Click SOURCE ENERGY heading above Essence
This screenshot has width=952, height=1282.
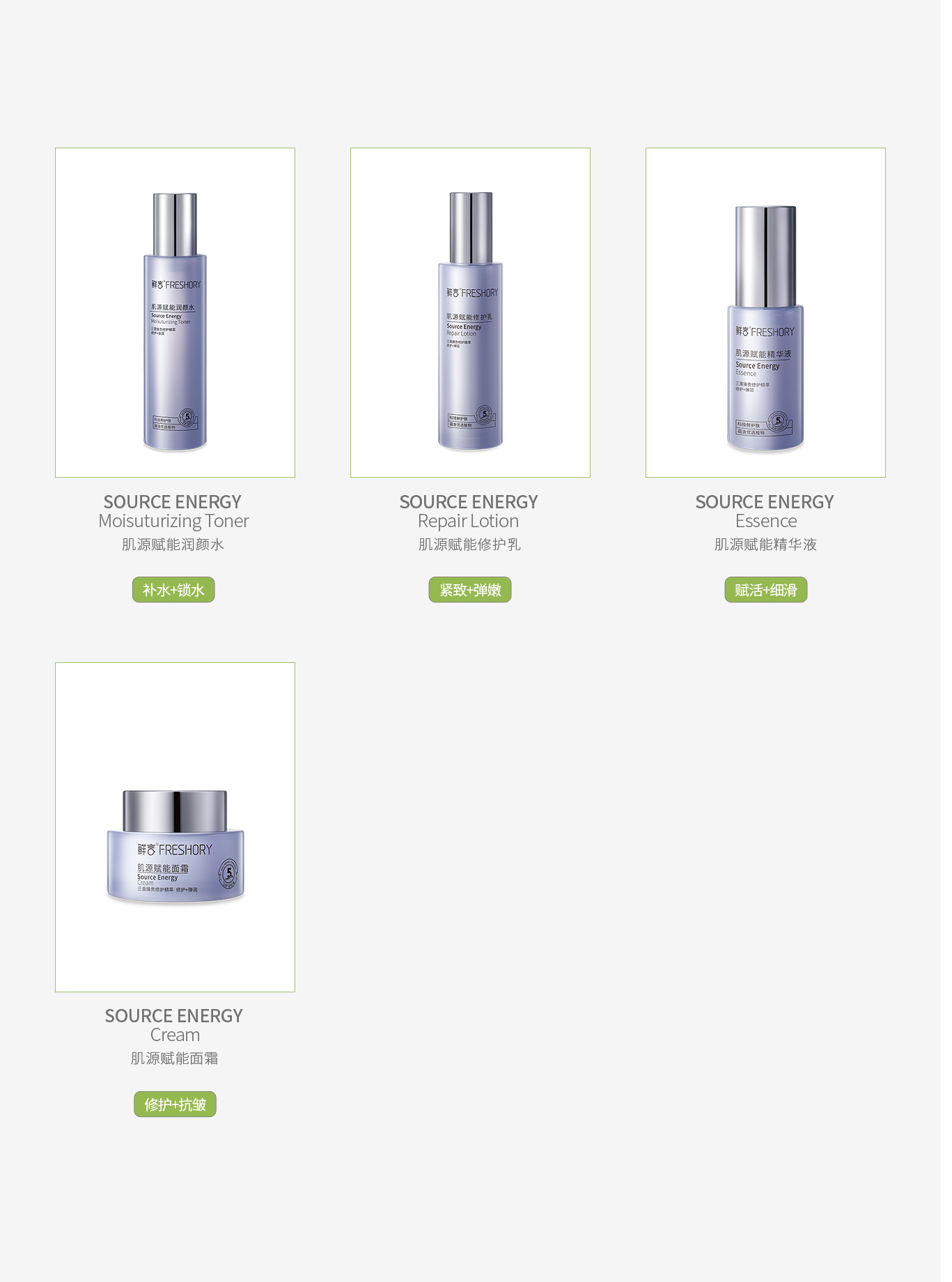(x=765, y=502)
